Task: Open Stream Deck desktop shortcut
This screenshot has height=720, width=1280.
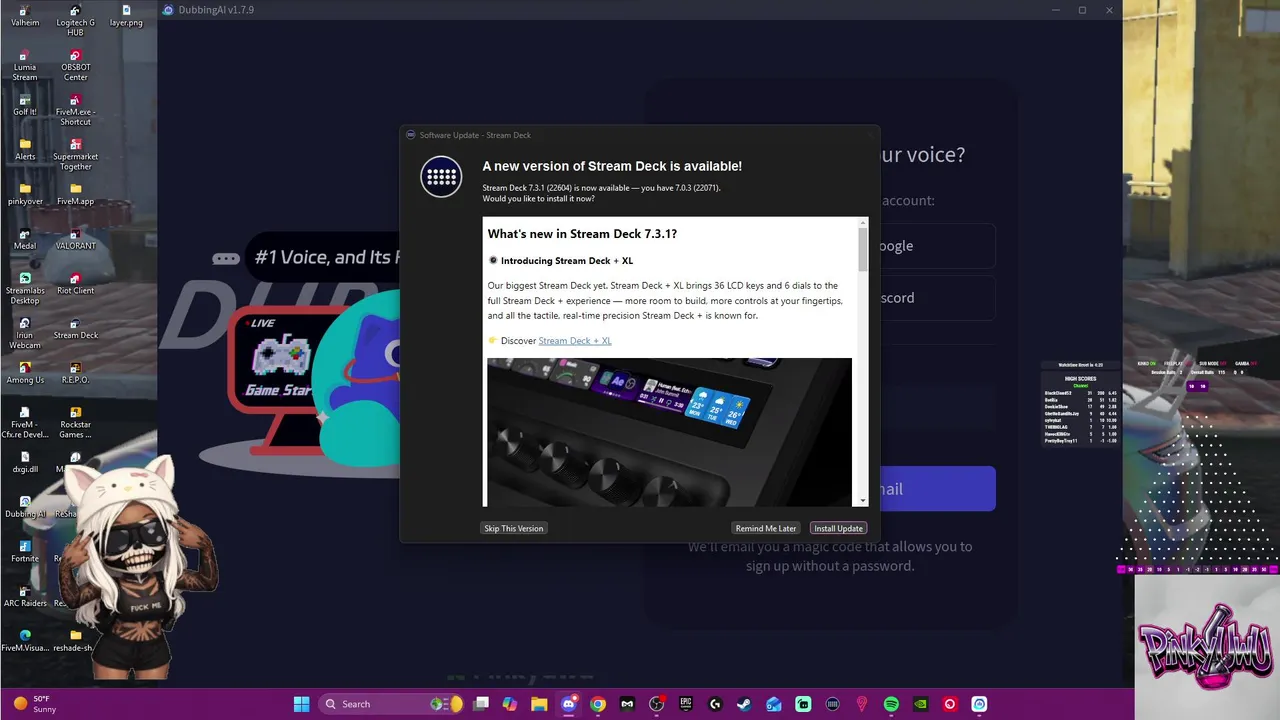Action: 76,328
